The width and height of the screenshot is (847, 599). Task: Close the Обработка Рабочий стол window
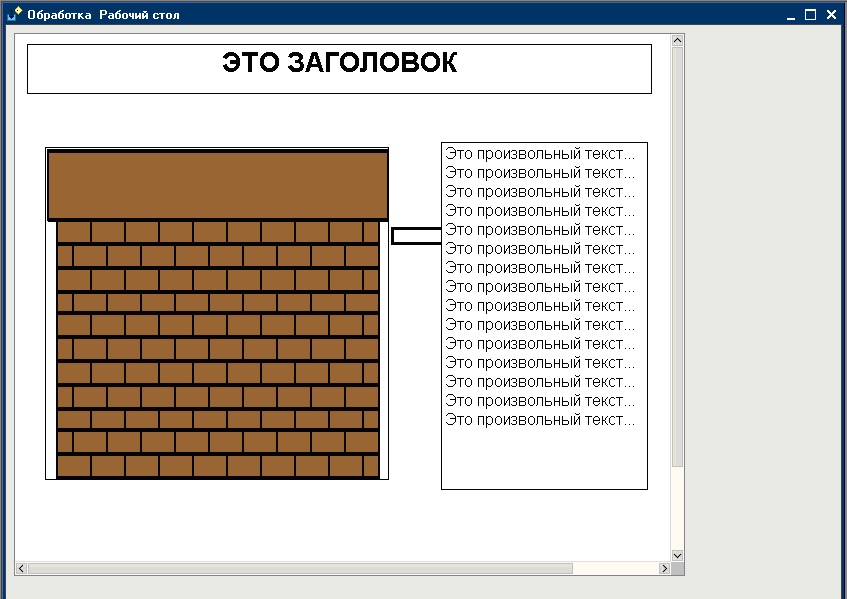[x=830, y=15]
